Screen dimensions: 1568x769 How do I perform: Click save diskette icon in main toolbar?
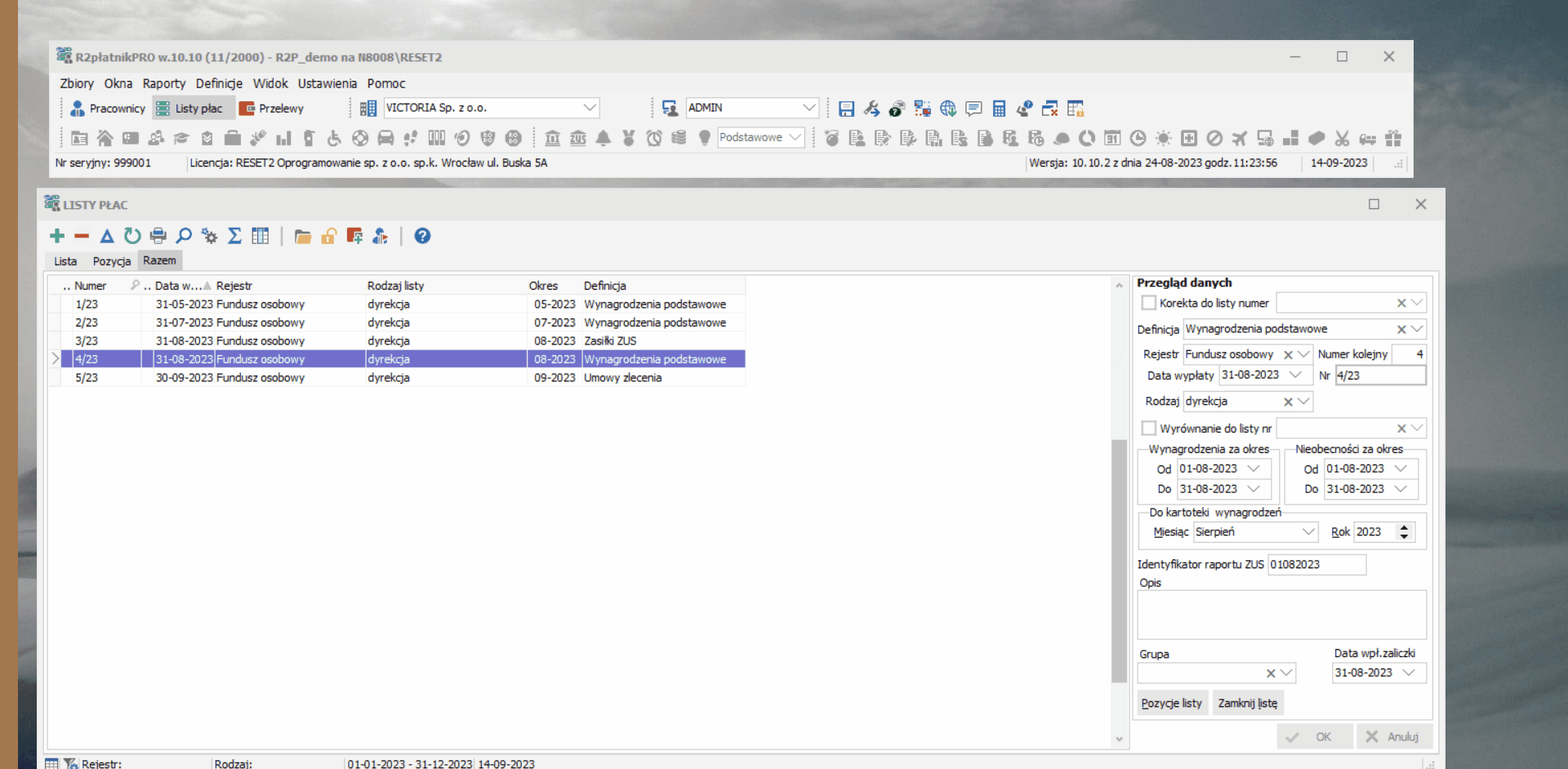click(x=846, y=109)
